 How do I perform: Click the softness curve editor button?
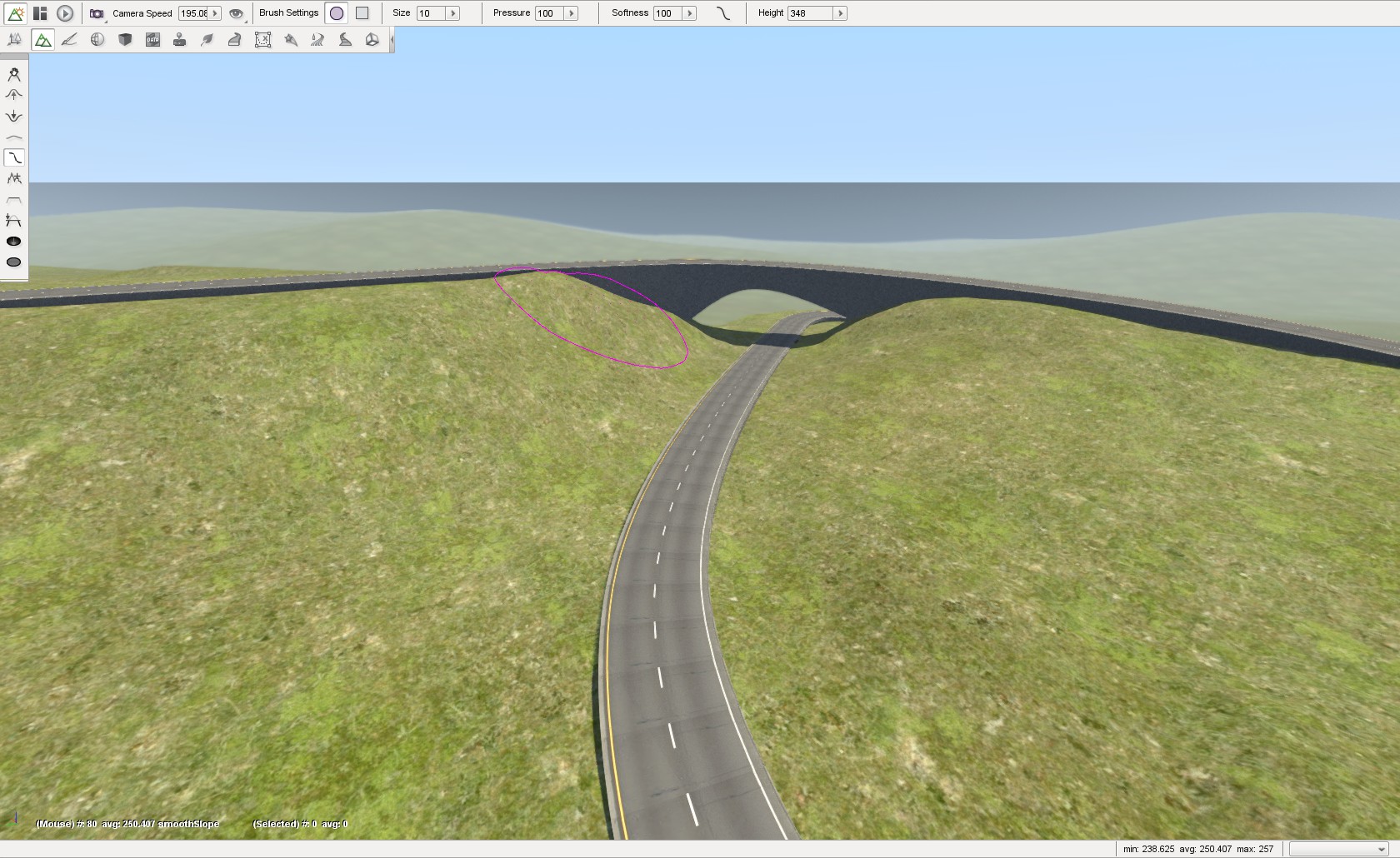[722, 13]
